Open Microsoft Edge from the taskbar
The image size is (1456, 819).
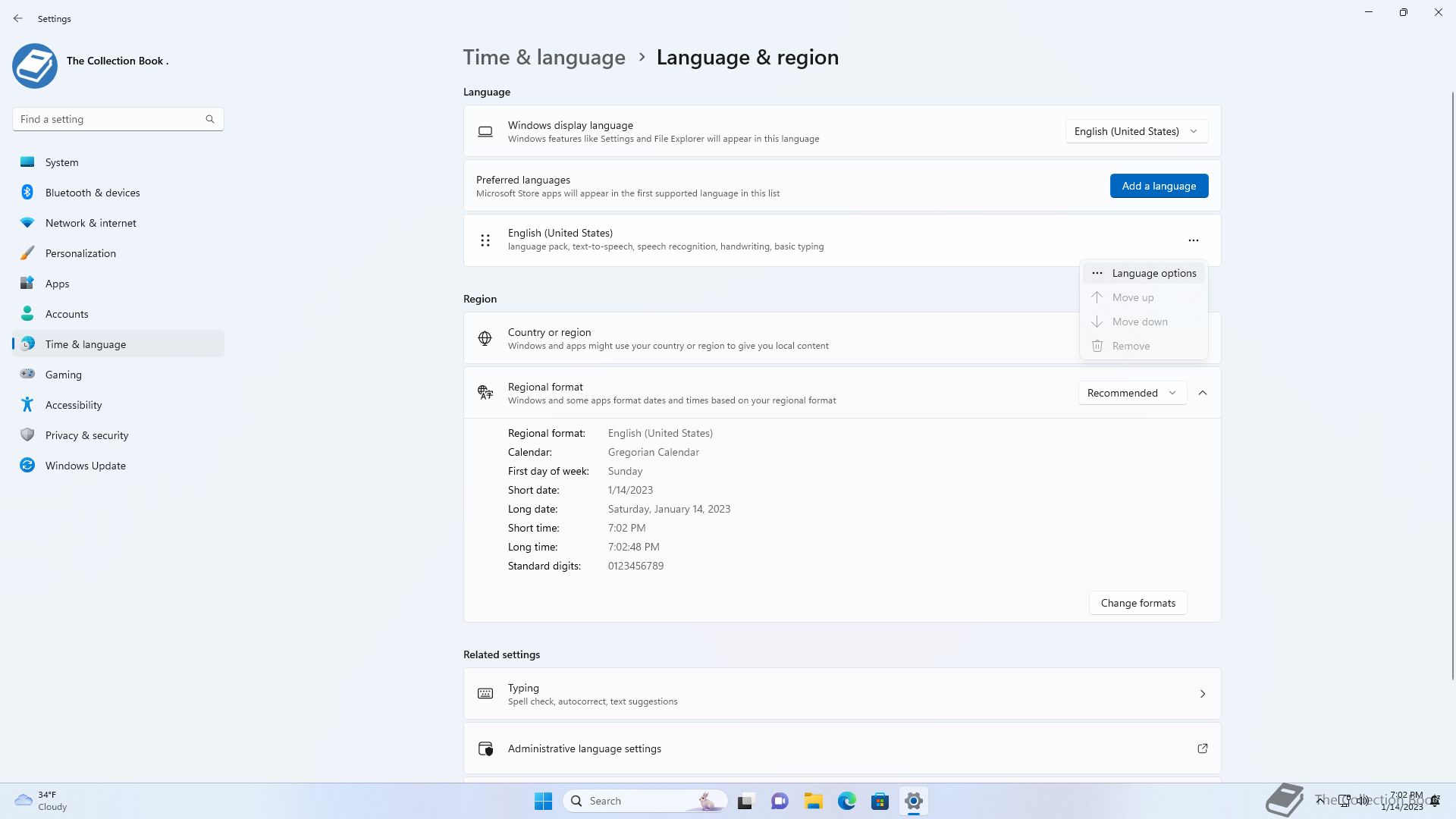pyautogui.click(x=846, y=801)
